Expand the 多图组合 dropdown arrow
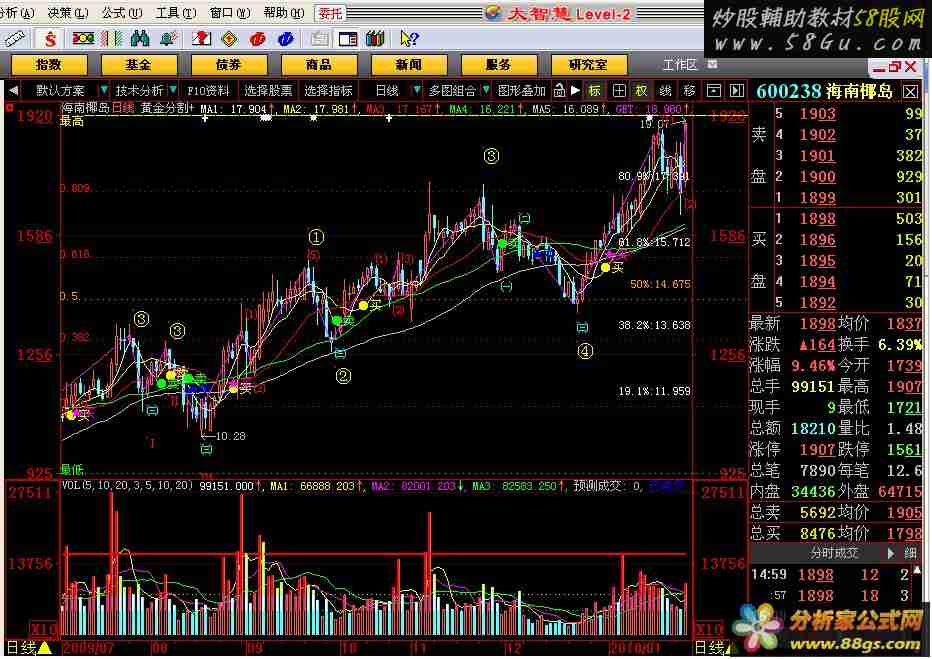The width and height of the screenshot is (932, 659). pyautogui.click(x=486, y=90)
